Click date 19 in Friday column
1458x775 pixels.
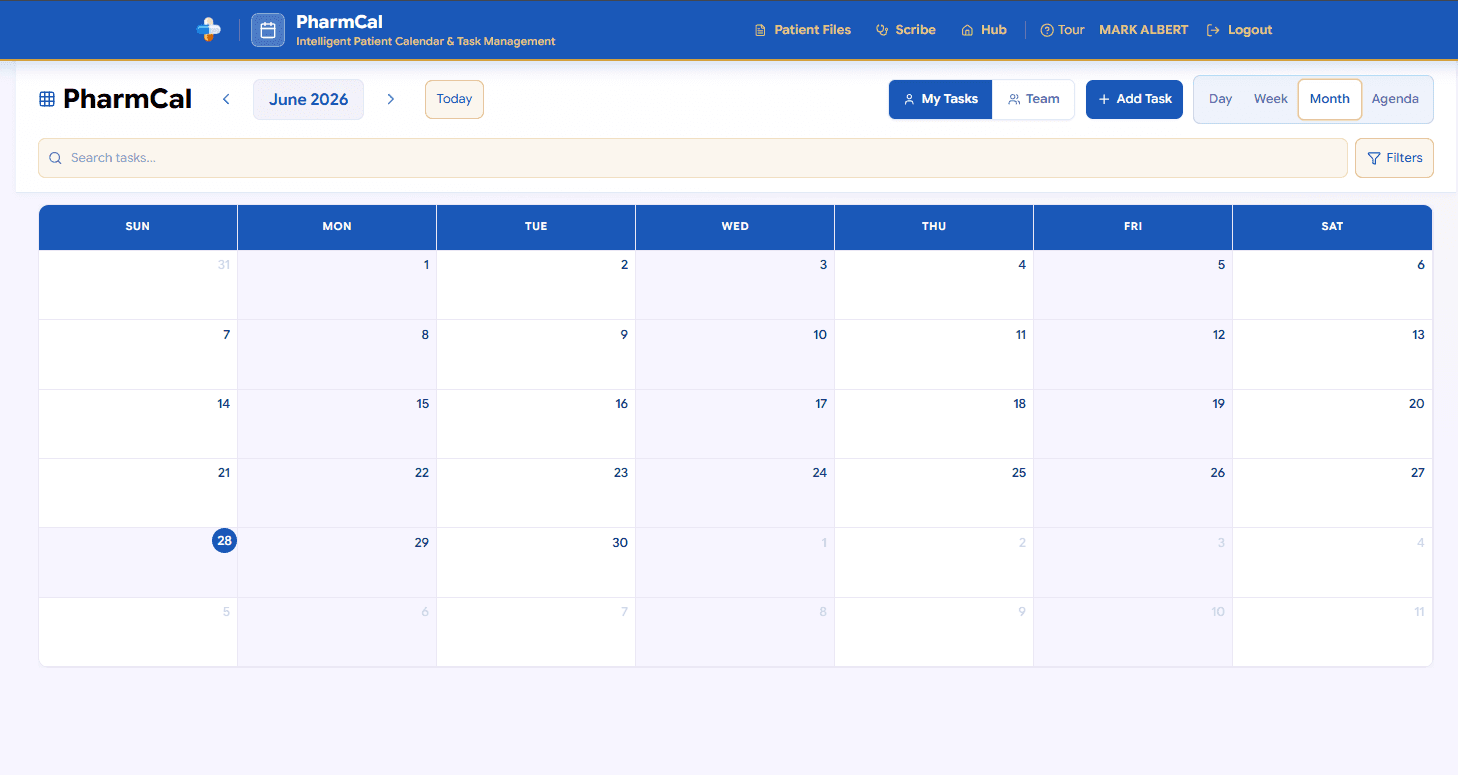coord(1218,403)
